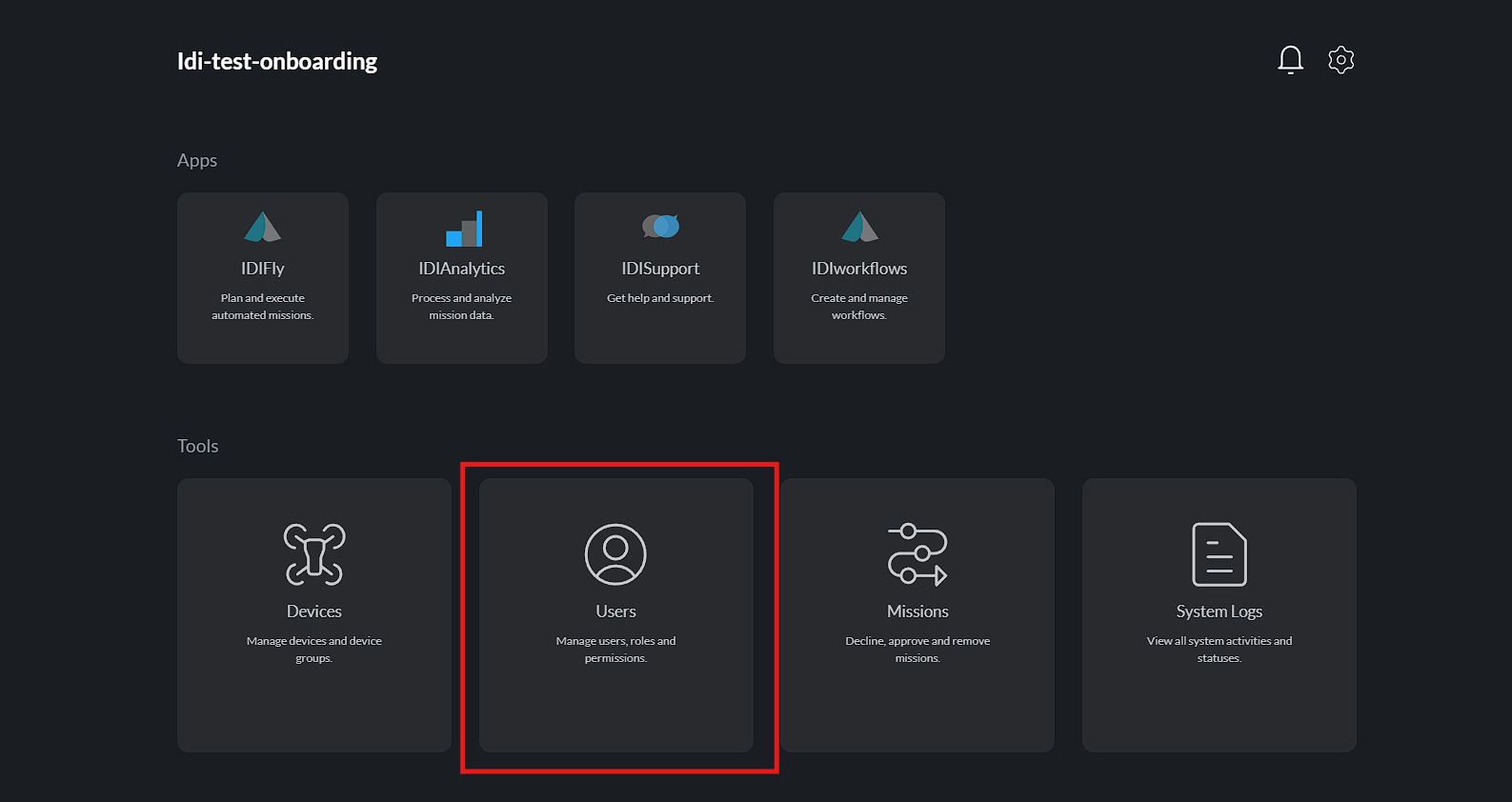This screenshot has height=802, width=1512.
Task: Click the System Logs document icon
Action: point(1220,554)
